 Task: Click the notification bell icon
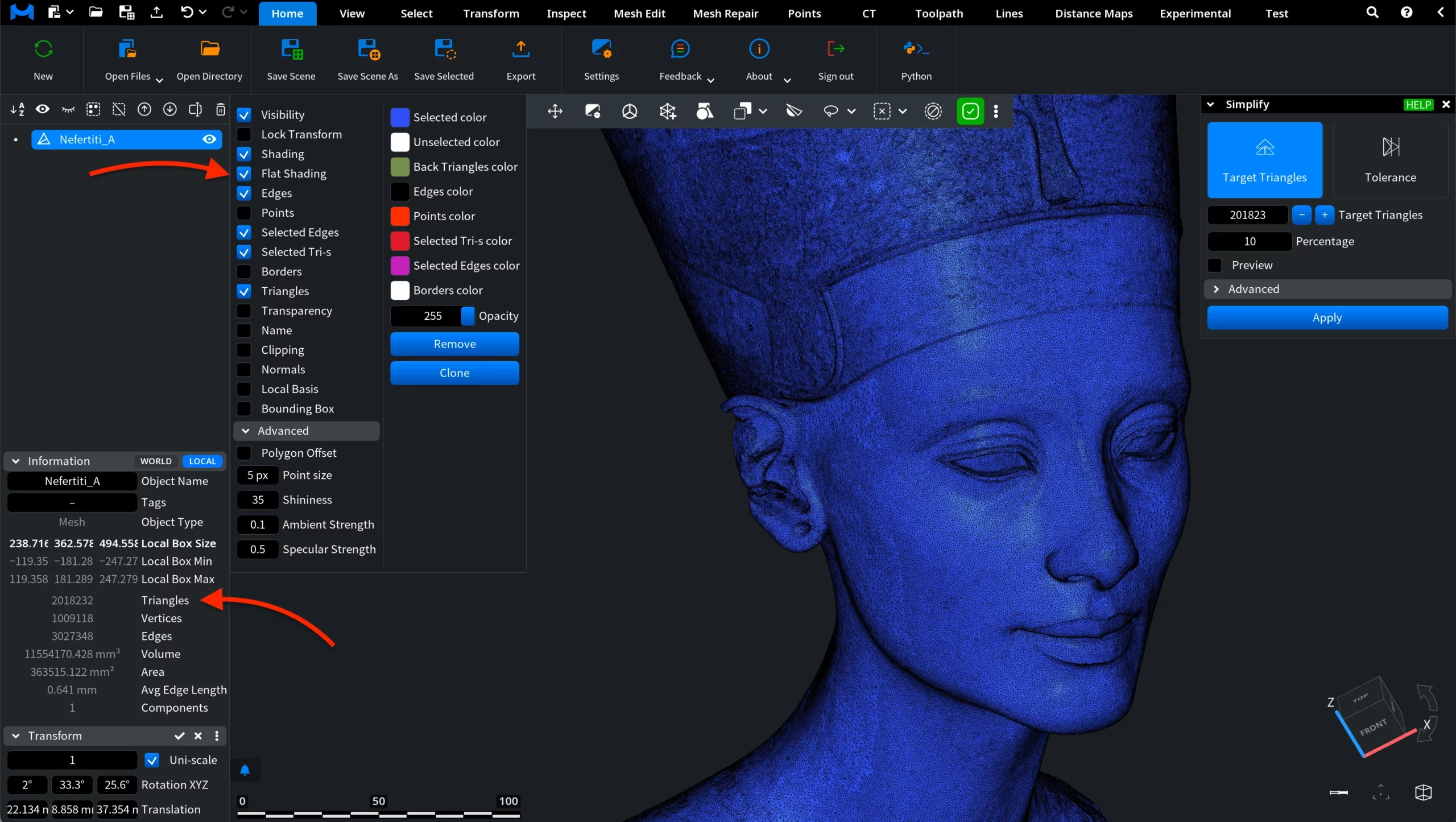245,770
